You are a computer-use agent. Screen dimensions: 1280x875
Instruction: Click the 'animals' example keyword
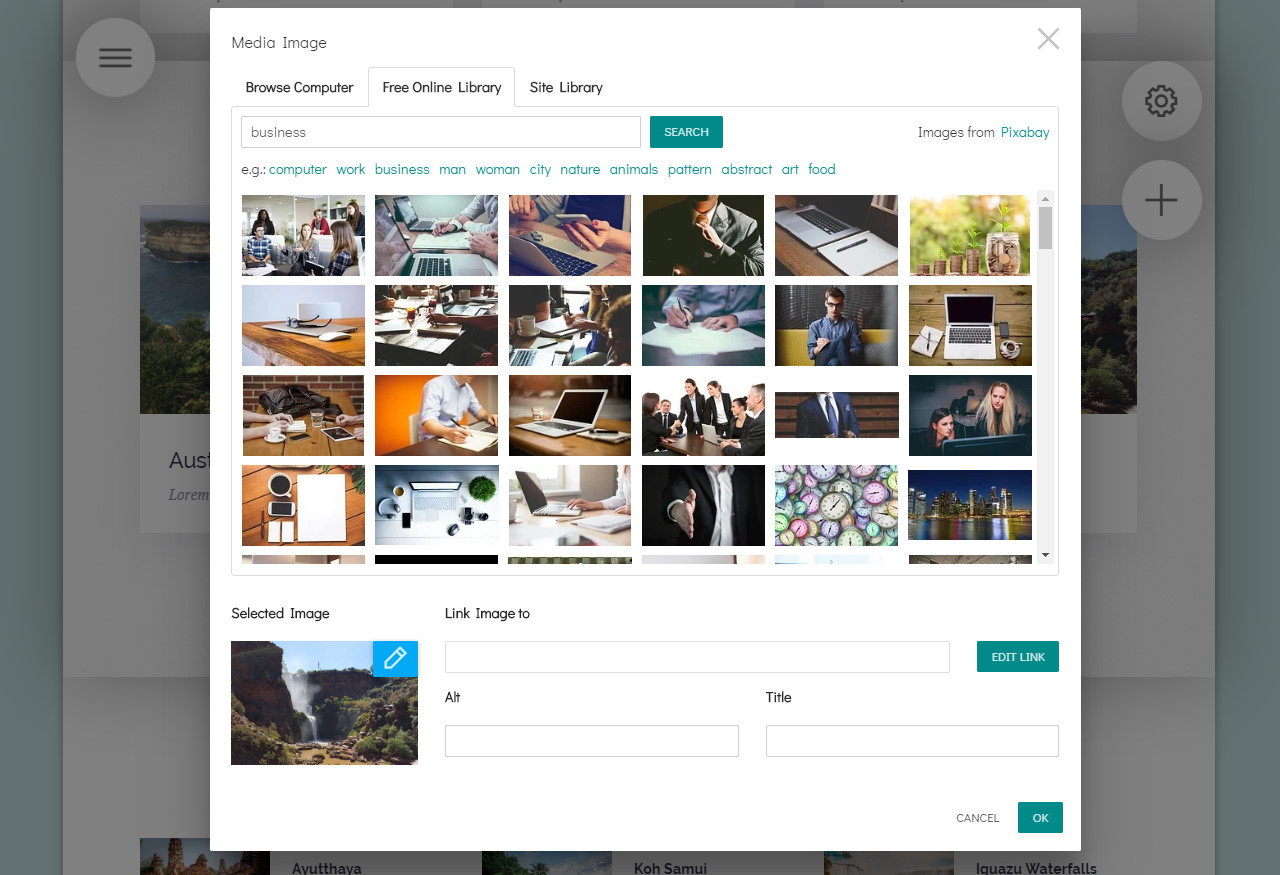point(634,169)
